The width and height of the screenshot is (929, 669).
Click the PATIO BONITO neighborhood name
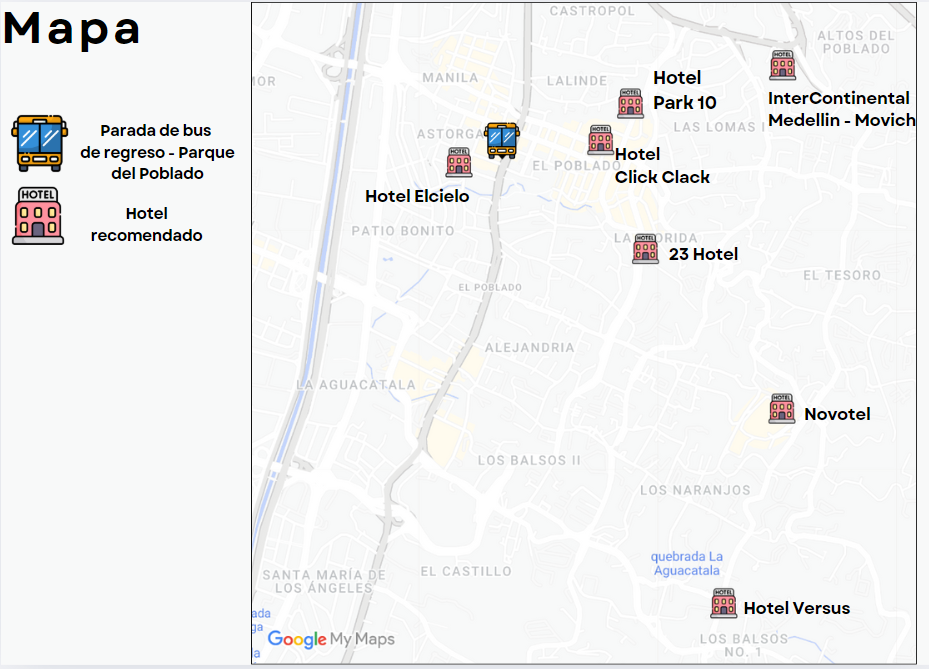[x=403, y=231]
